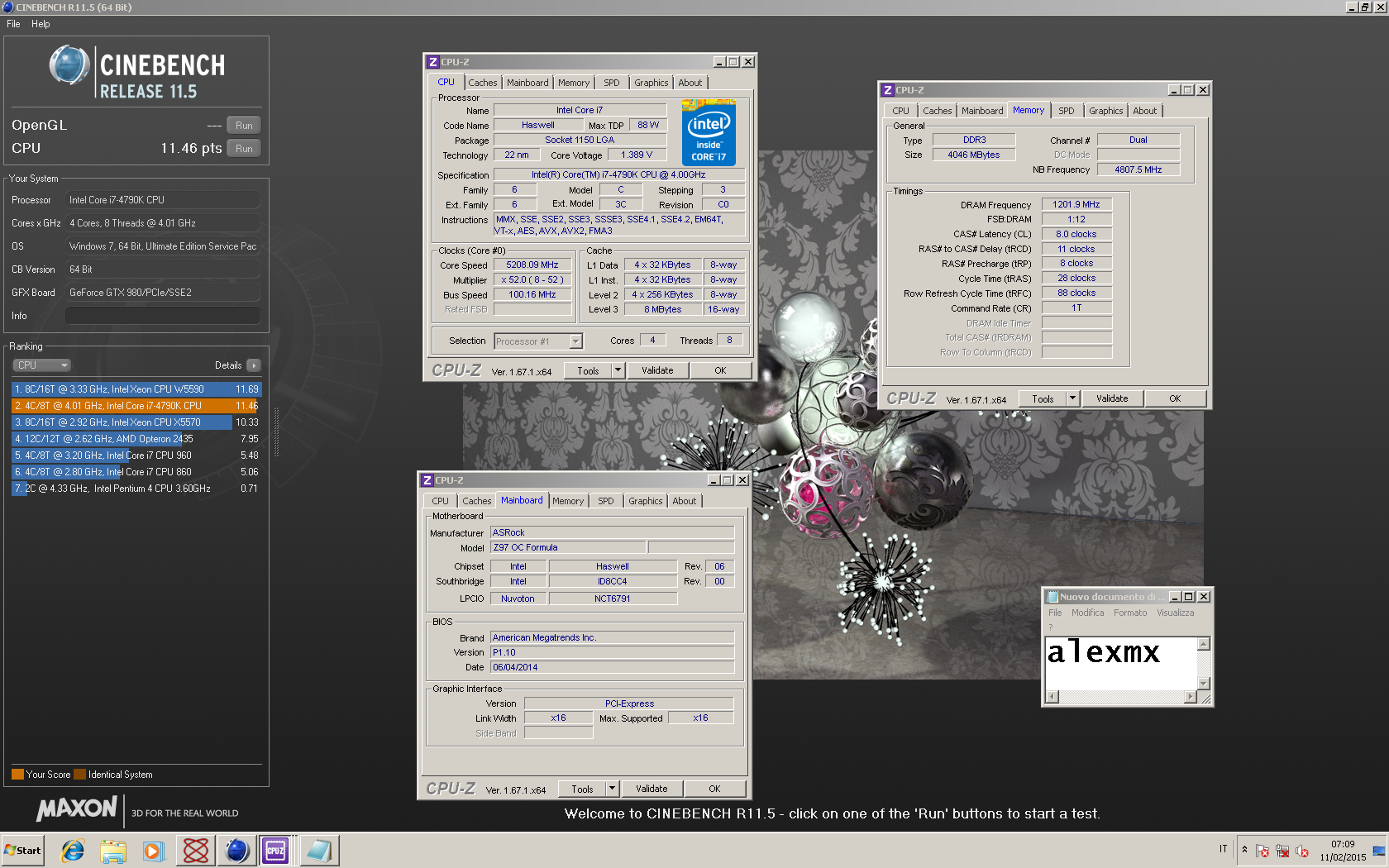1389x868 pixels.
Task: Switch to Caches tab in CPU window
Action: pos(483,83)
